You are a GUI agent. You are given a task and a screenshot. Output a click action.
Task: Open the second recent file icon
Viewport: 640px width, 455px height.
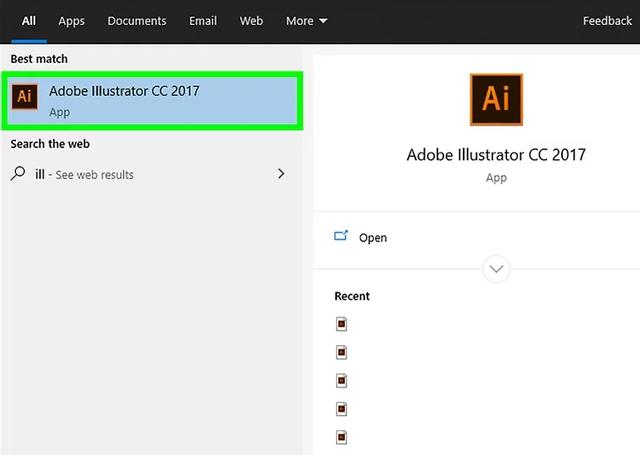click(342, 352)
